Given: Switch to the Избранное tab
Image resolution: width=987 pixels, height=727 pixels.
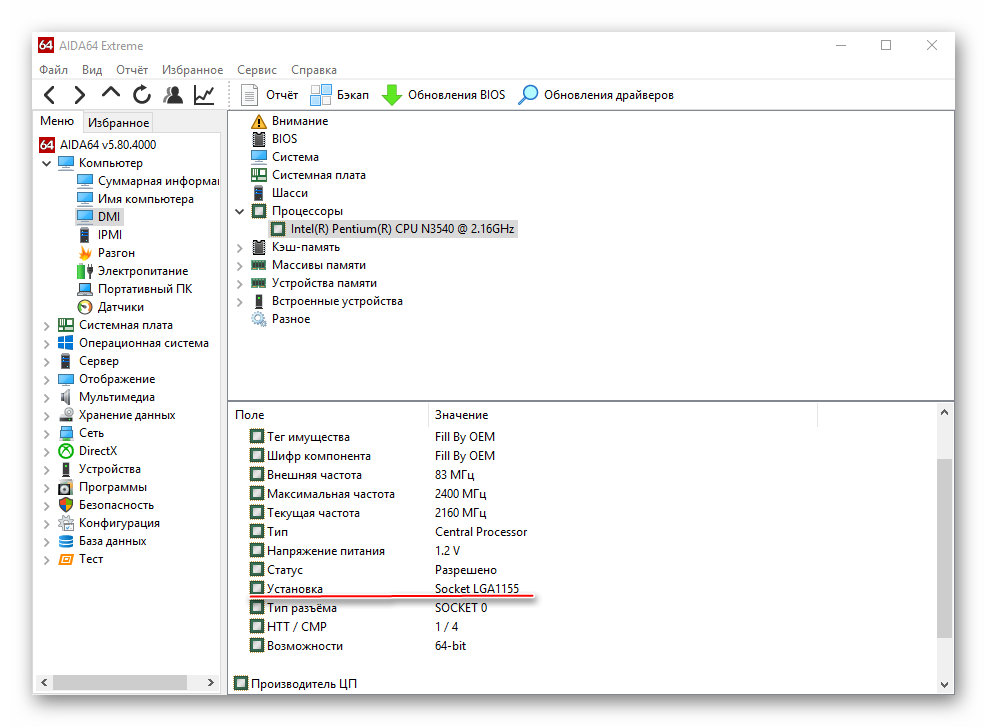Looking at the screenshot, I should click(x=118, y=123).
